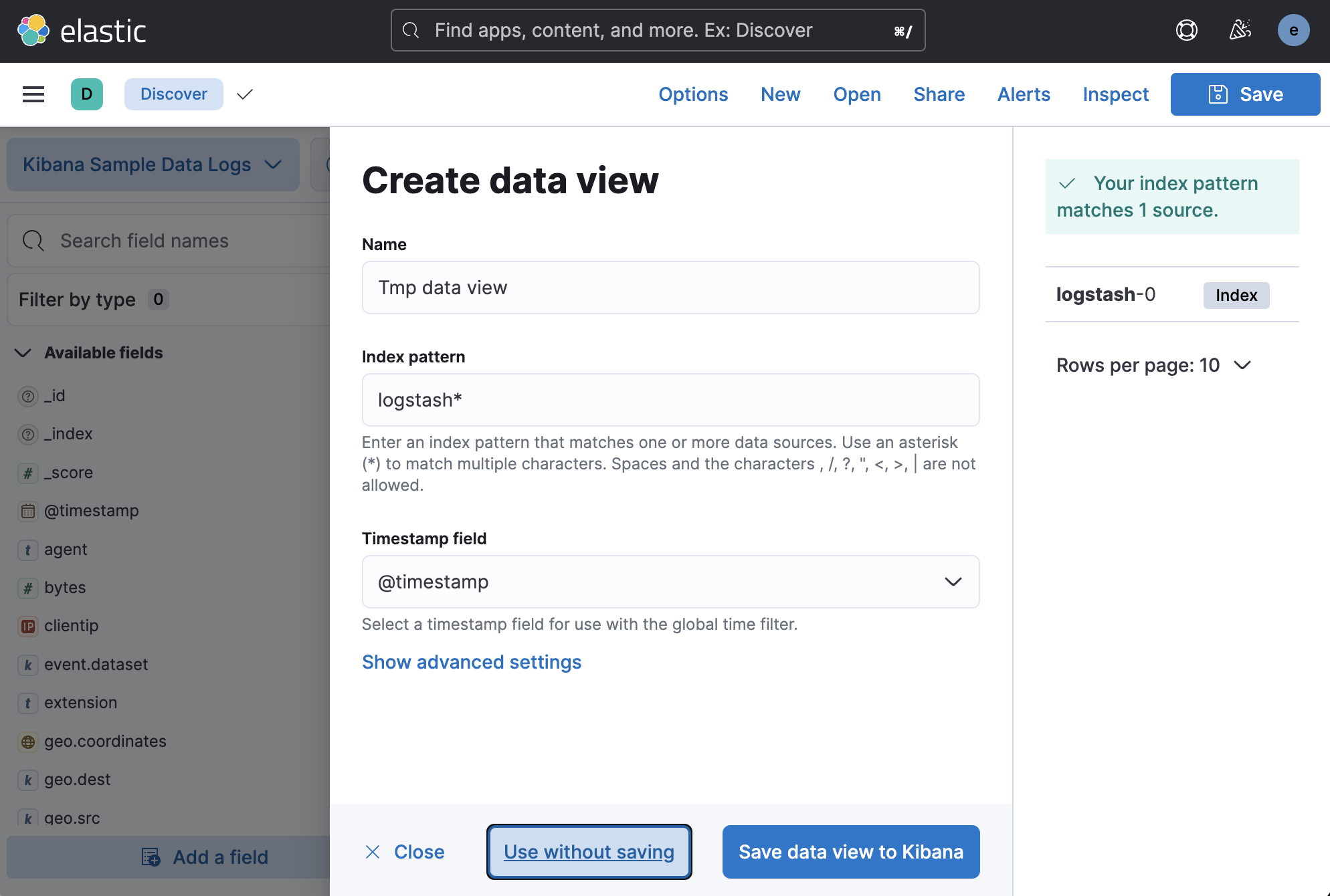
Task: Click the search magnifier in field names box
Action: pyautogui.click(x=33, y=240)
